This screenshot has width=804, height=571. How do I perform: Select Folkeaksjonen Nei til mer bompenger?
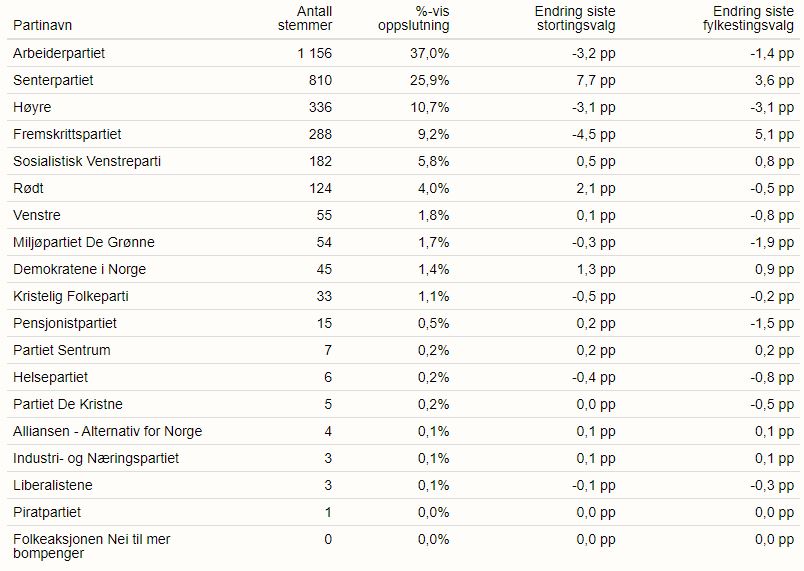point(92,546)
